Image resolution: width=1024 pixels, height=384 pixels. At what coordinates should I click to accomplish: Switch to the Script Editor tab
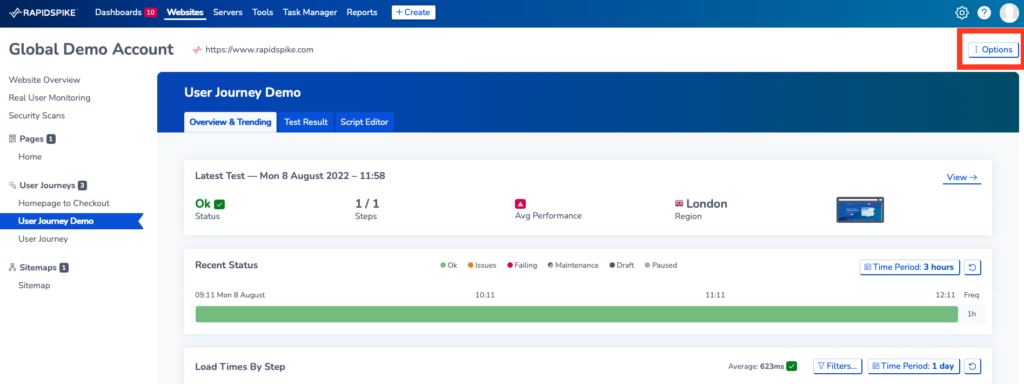point(364,122)
